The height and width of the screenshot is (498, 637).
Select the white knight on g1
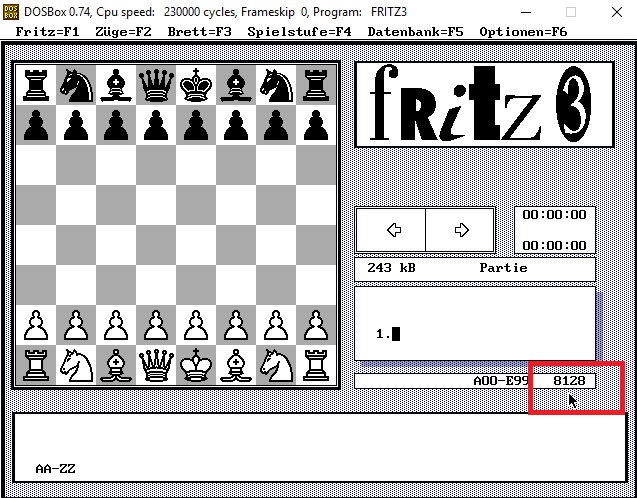point(276,365)
